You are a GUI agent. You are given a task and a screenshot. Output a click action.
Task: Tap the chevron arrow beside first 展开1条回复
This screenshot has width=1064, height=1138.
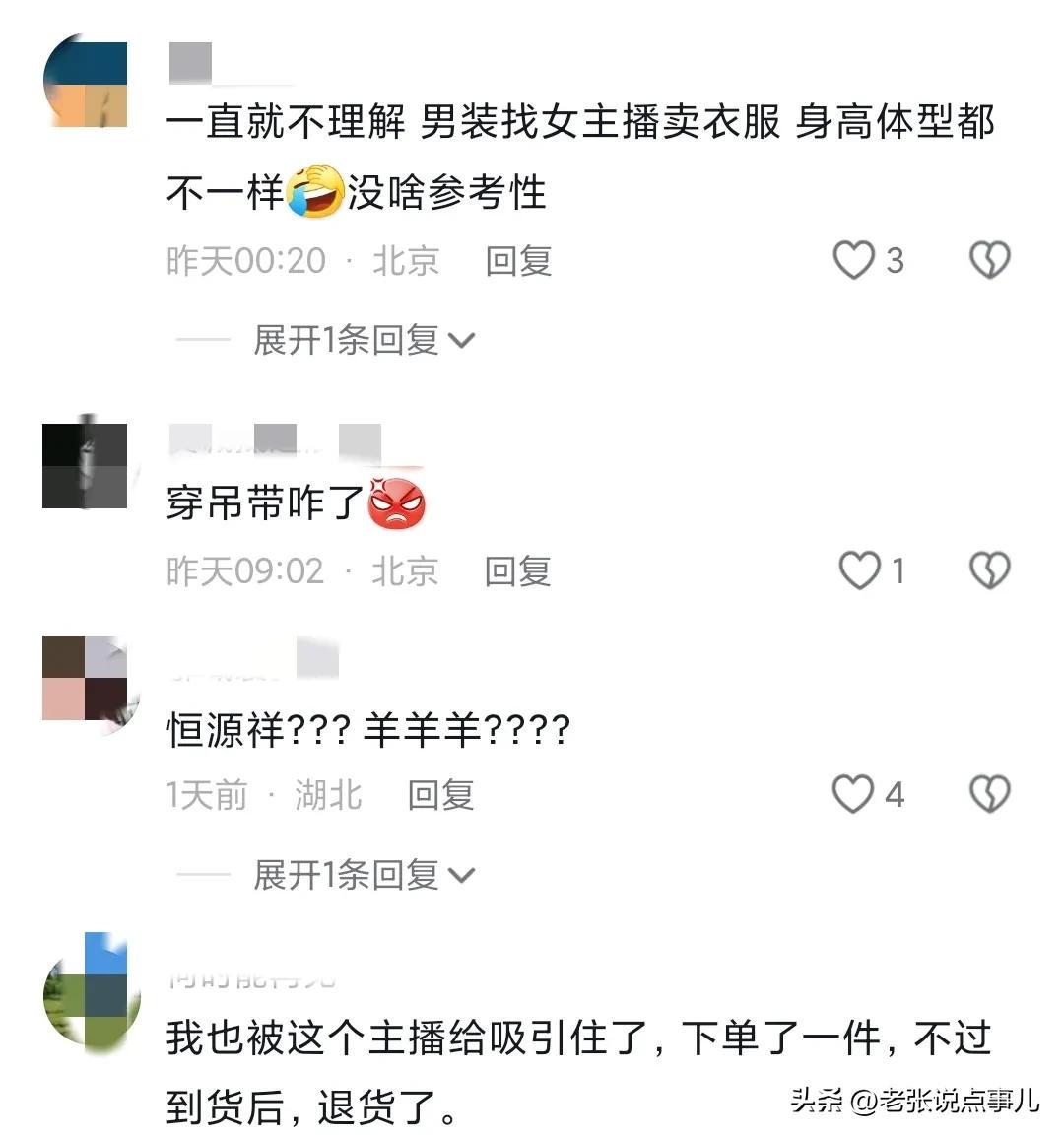[462, 340]
